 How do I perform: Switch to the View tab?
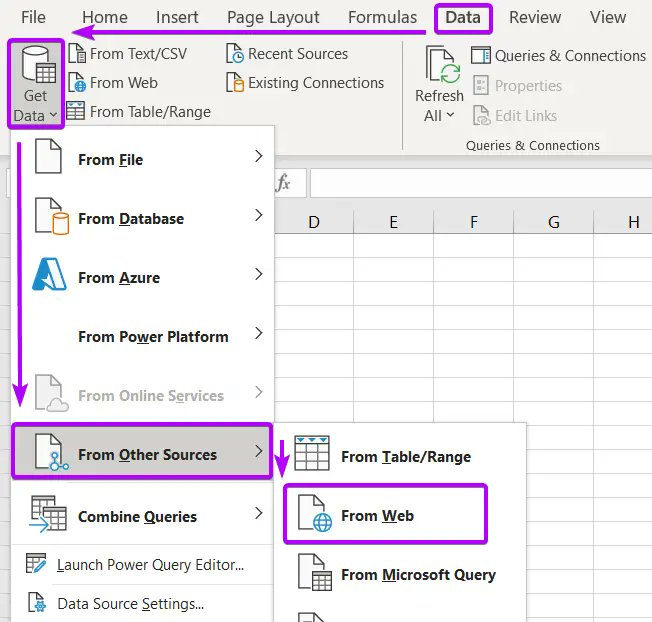(x=608, y=17)
